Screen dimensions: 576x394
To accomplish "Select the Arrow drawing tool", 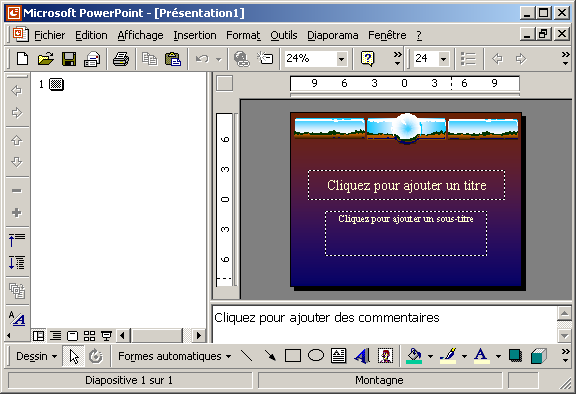I will 270,356.
